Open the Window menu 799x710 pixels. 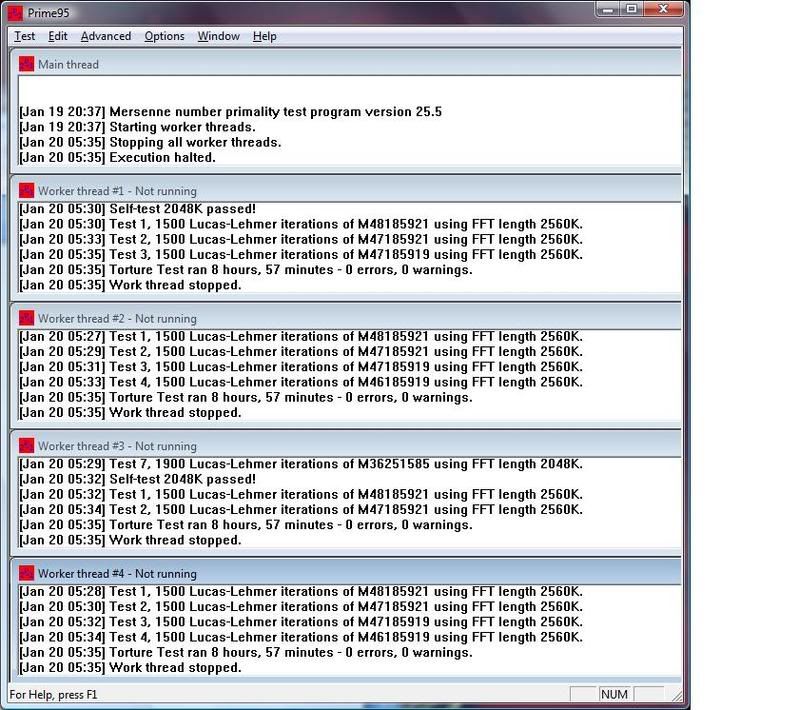[x=219, y=36]
